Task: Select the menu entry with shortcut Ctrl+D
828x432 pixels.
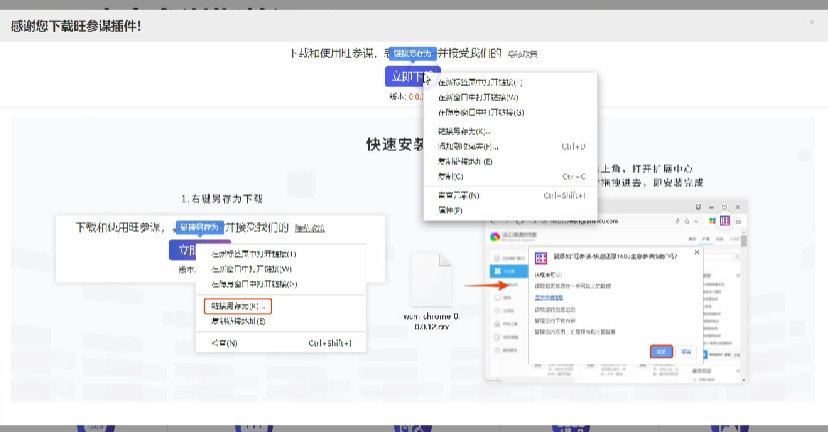Action: point(511,146)
